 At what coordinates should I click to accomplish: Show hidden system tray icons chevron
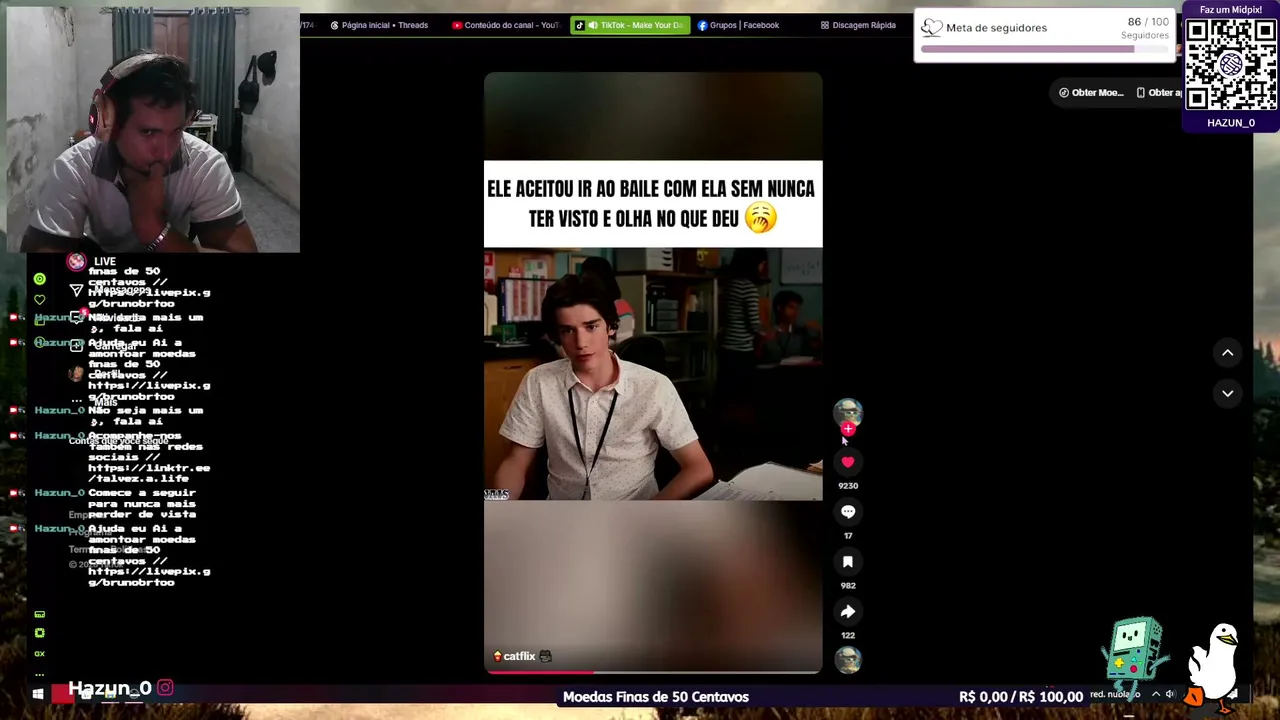tap(1156, 694)
